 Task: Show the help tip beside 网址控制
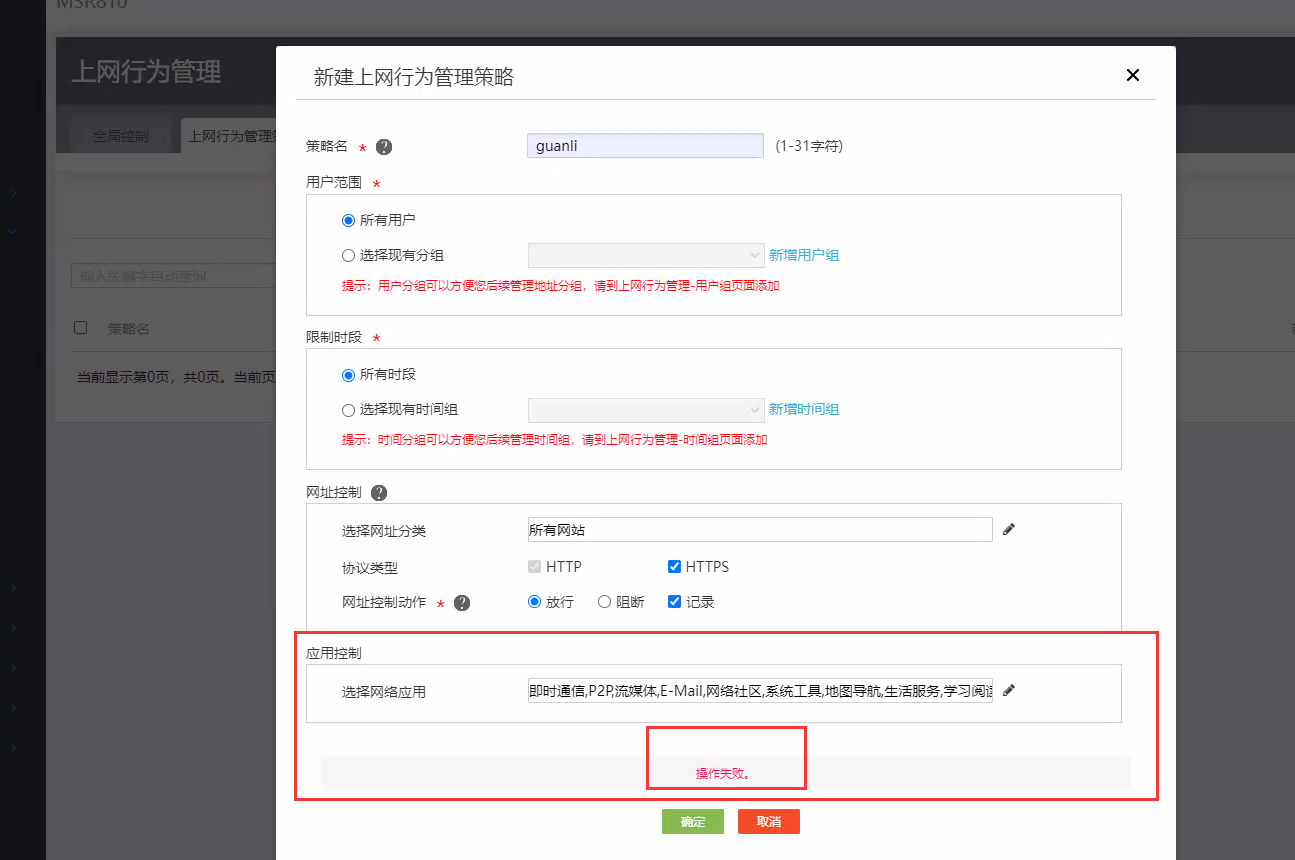(x=378, y=493)
